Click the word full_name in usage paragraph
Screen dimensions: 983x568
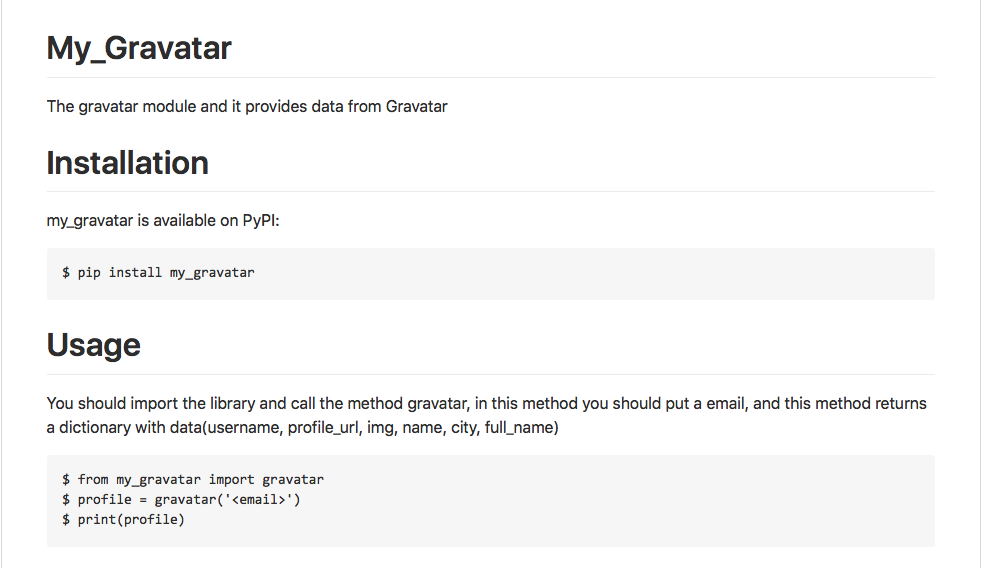[520, 428]
